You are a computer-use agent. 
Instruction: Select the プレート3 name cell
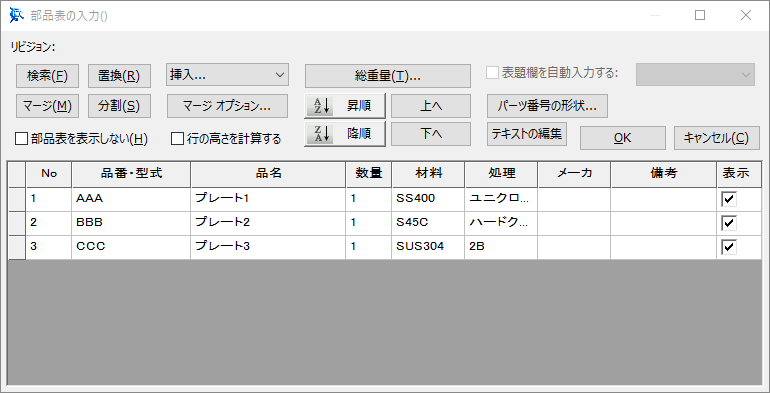pyautogui.click(x=268, y=247)
